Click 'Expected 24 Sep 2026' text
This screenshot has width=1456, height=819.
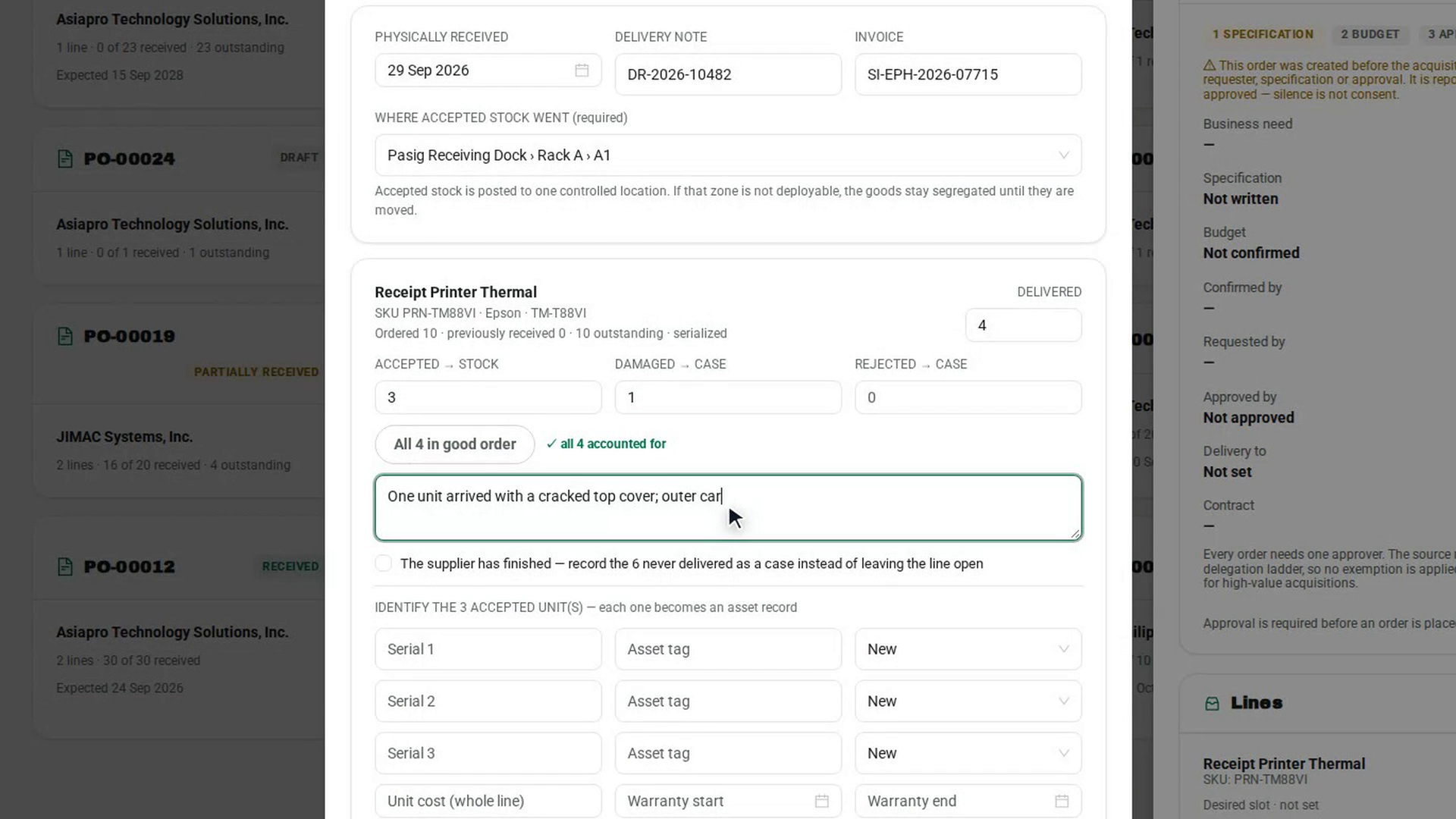(120, 688)
